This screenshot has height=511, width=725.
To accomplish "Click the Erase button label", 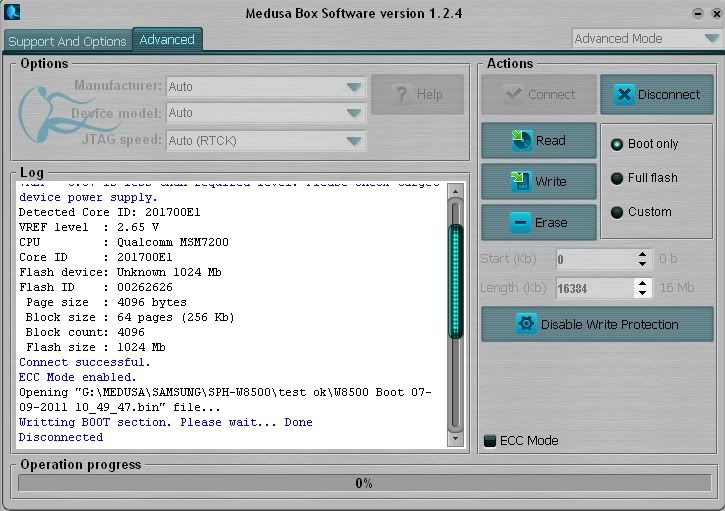I will [x=551, y=222].
